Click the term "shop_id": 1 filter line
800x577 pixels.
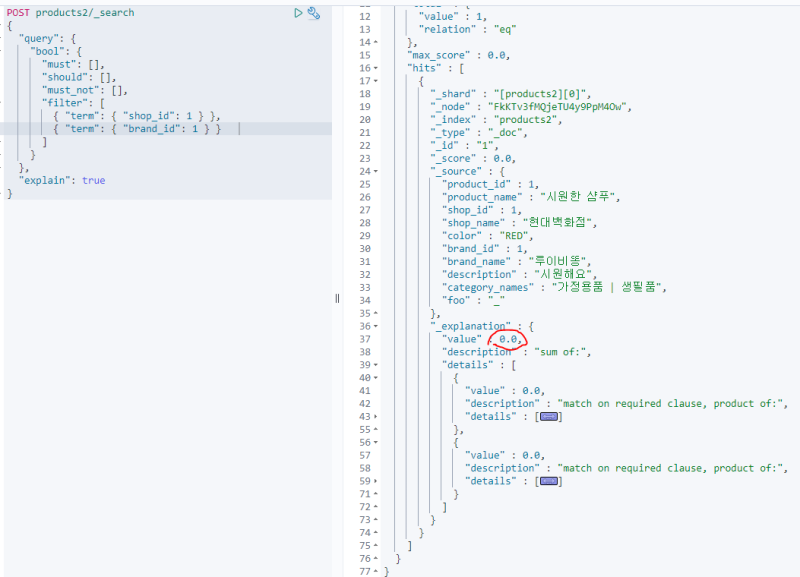pos(137,116)
